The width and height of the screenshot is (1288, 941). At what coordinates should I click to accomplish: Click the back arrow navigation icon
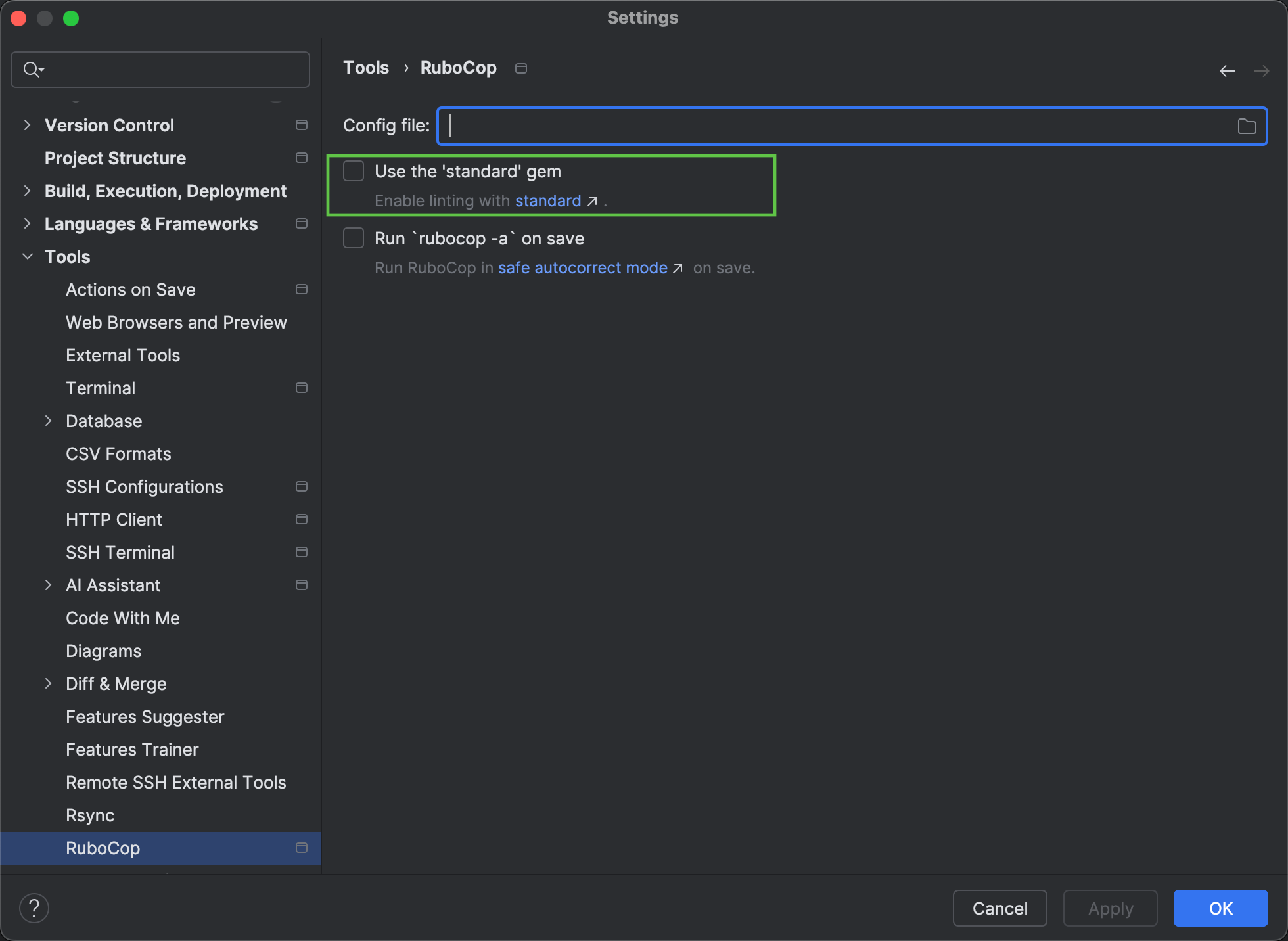click(1227, 71)
